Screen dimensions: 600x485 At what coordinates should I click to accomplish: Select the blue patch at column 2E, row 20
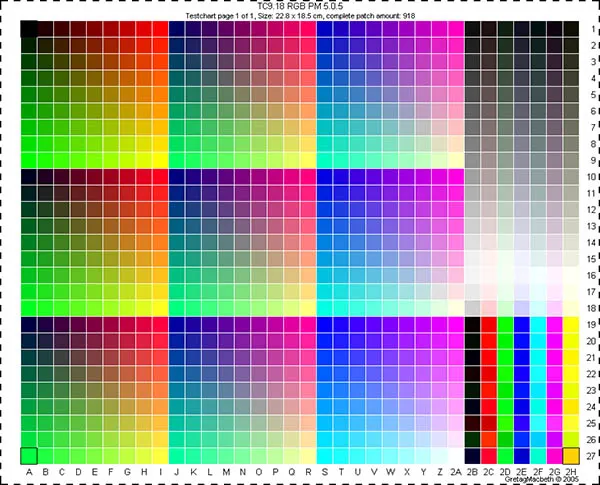pos(521,341)
